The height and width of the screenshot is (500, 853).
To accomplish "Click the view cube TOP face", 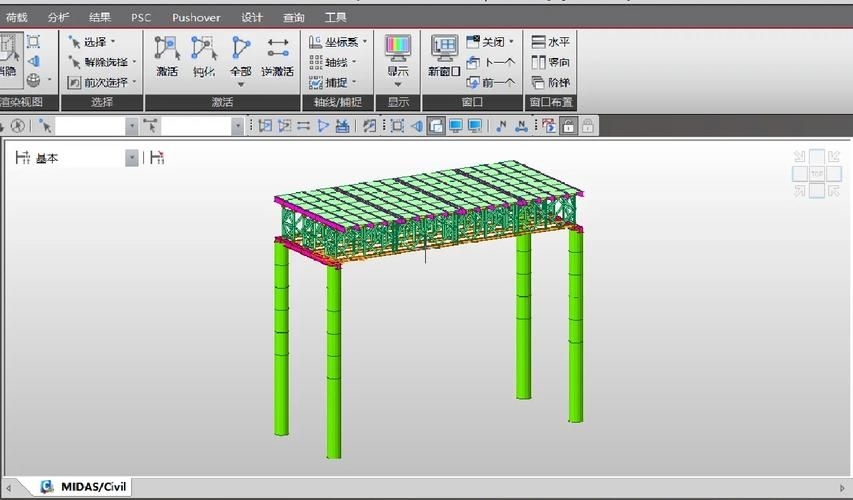I will (x=816, y=173).
